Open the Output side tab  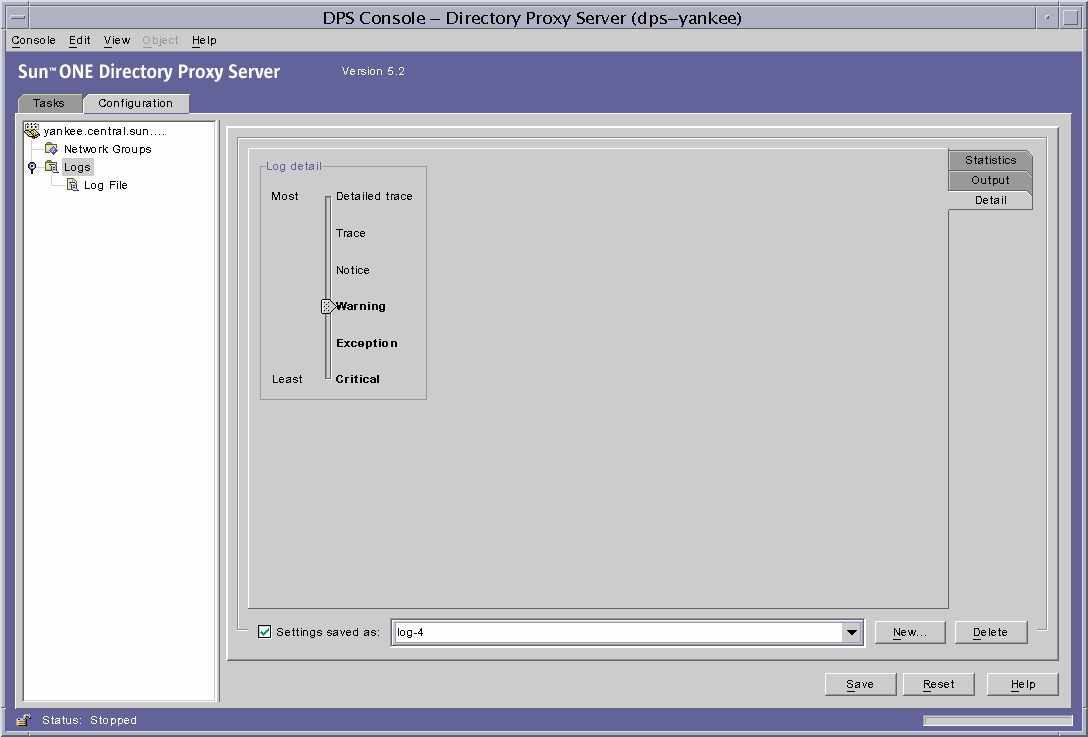990,180
